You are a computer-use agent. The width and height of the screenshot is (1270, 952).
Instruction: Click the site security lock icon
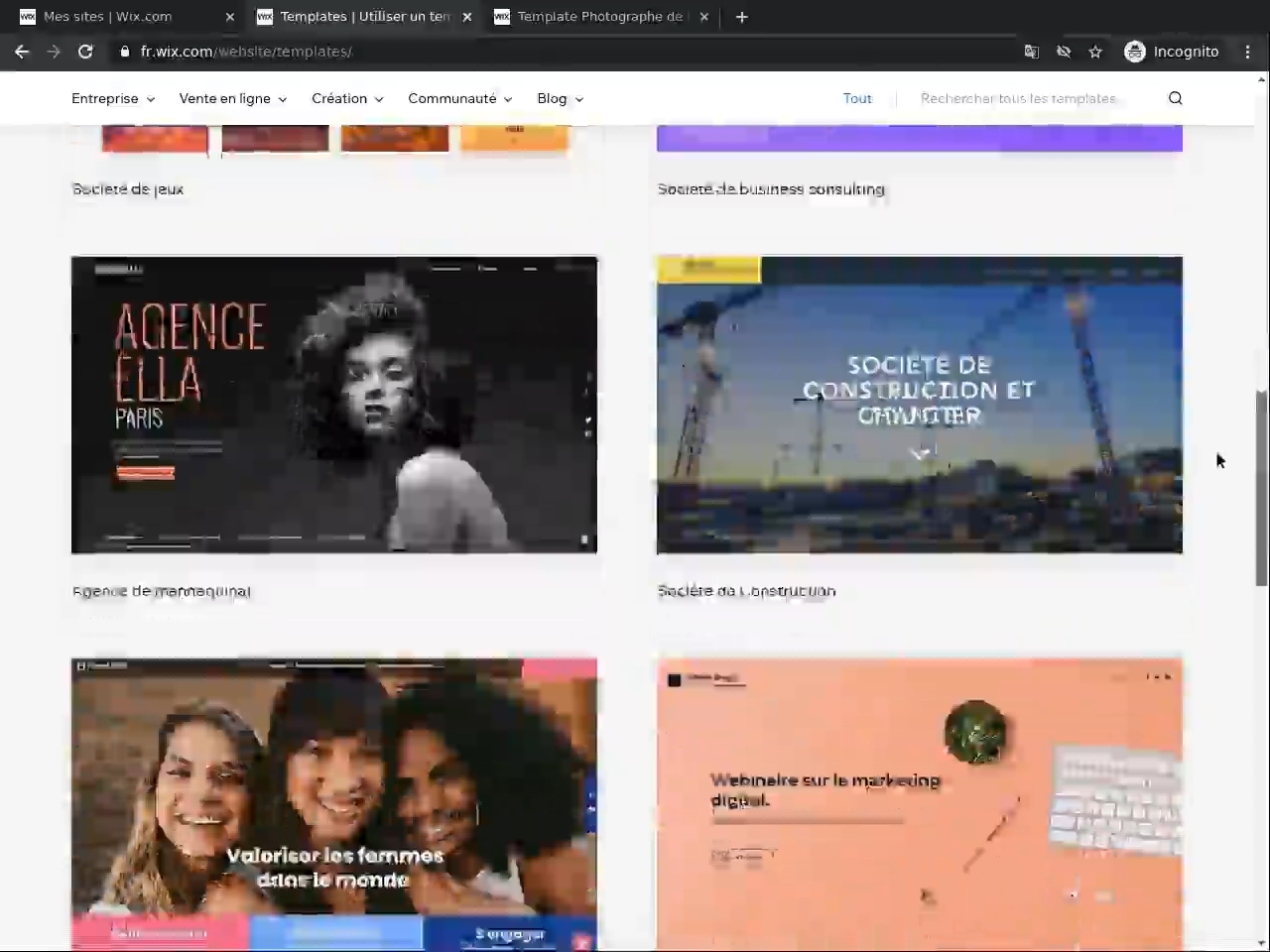pyautogui.click(x=125, y=52)
